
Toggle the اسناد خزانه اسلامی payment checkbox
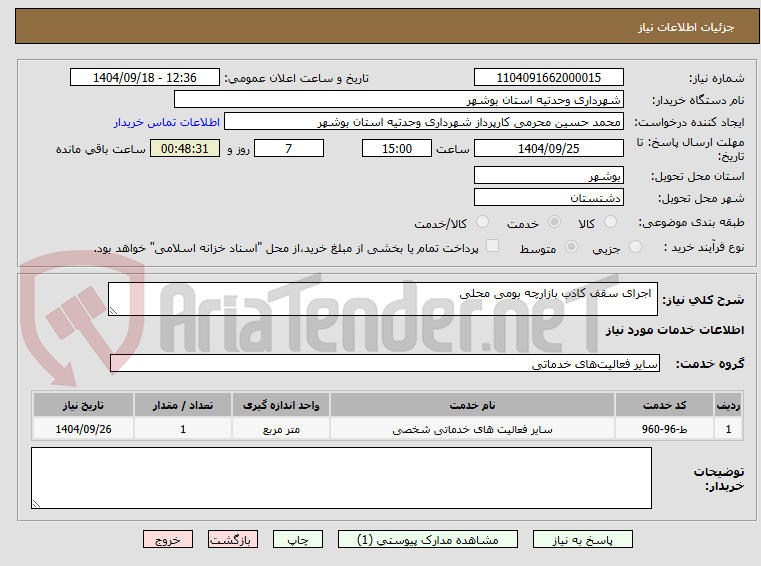(492, 246)
